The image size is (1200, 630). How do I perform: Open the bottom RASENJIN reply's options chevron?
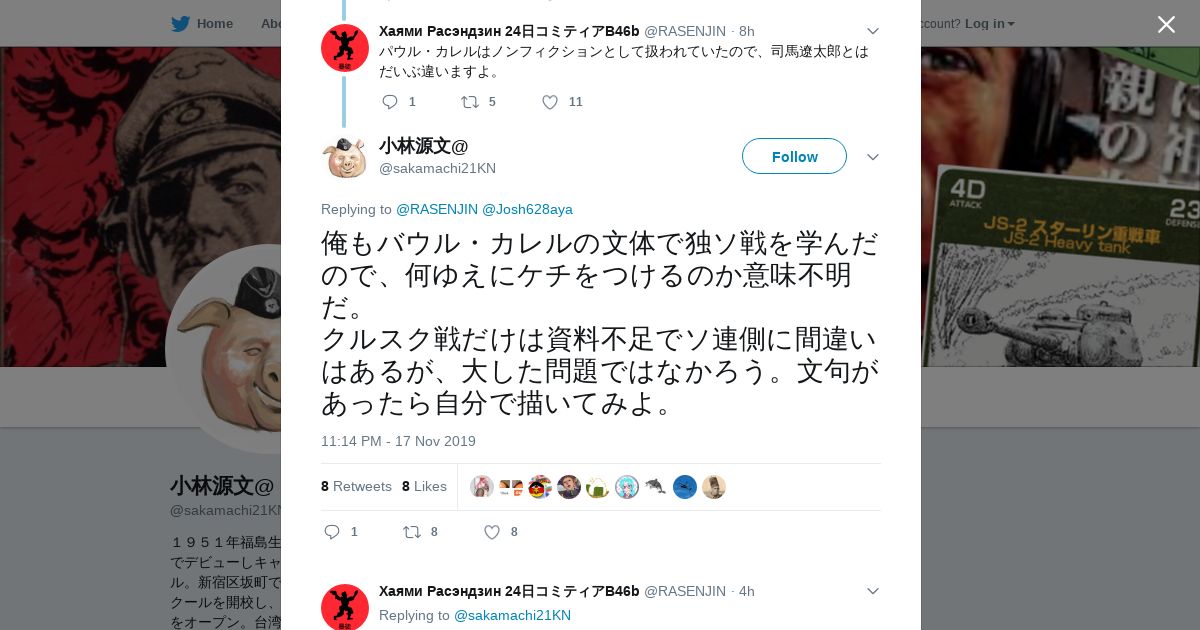(873, 591)
